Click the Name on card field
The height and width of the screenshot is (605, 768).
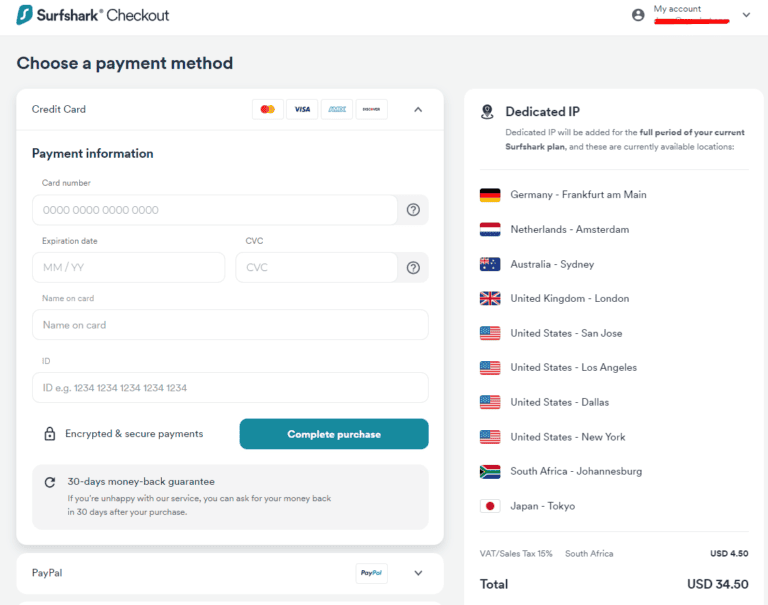pyautogui.click(x=230, y=325)
